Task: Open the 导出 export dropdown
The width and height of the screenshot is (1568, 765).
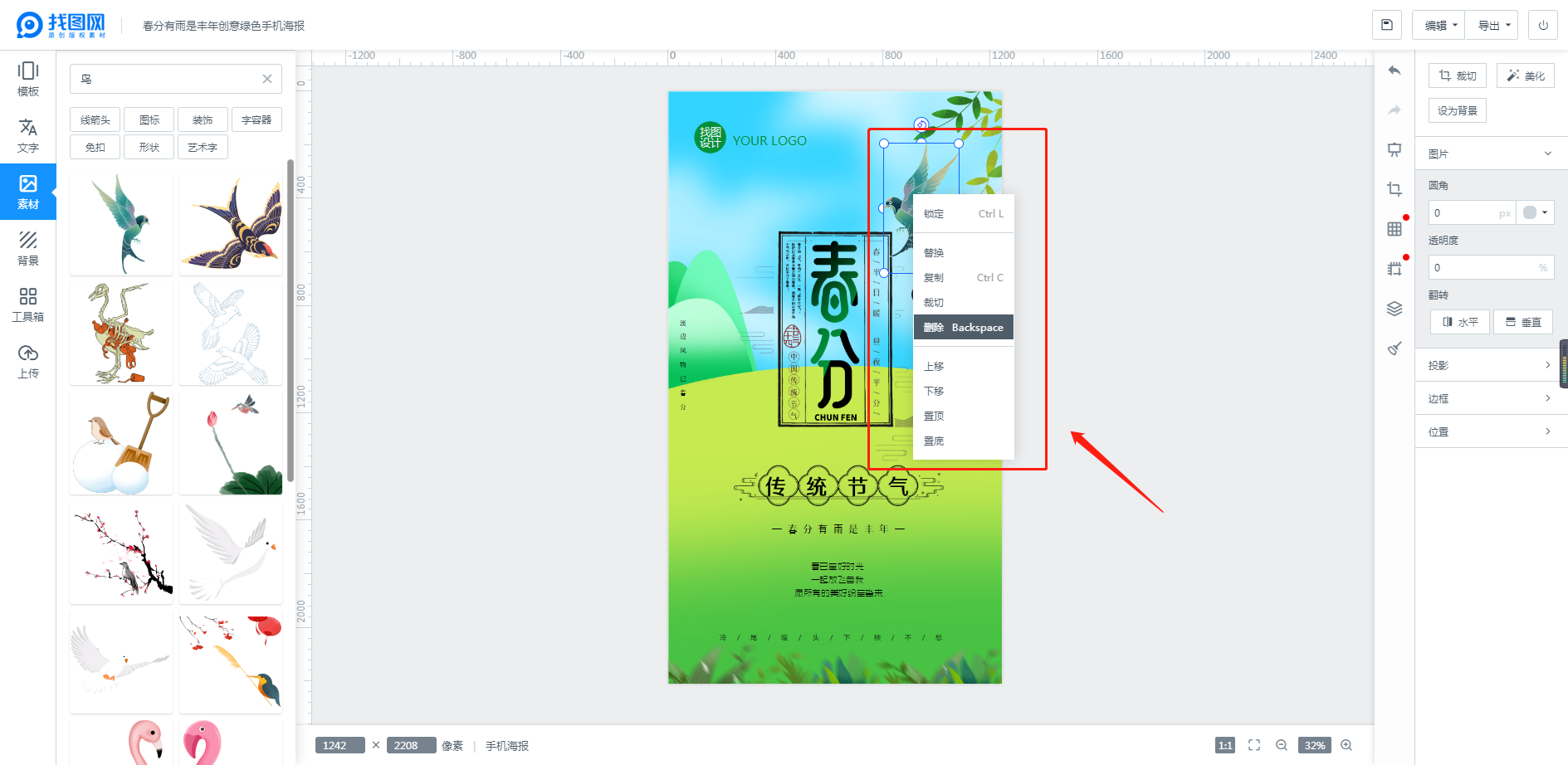Action: point(1492,25)
